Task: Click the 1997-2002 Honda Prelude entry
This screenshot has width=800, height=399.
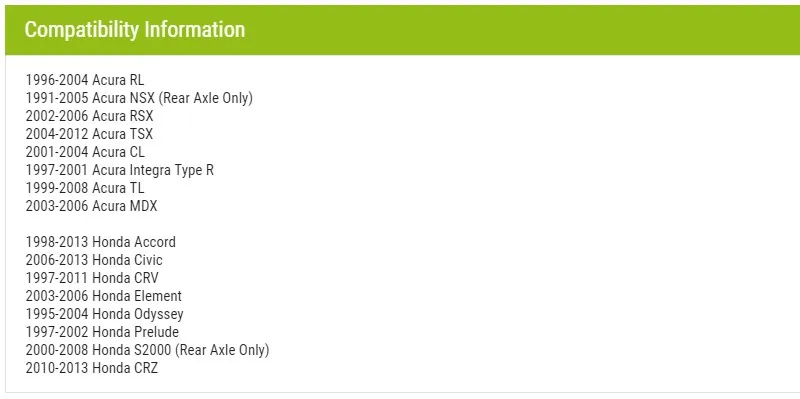Action: pyautogui.click(x=102, y=332)
